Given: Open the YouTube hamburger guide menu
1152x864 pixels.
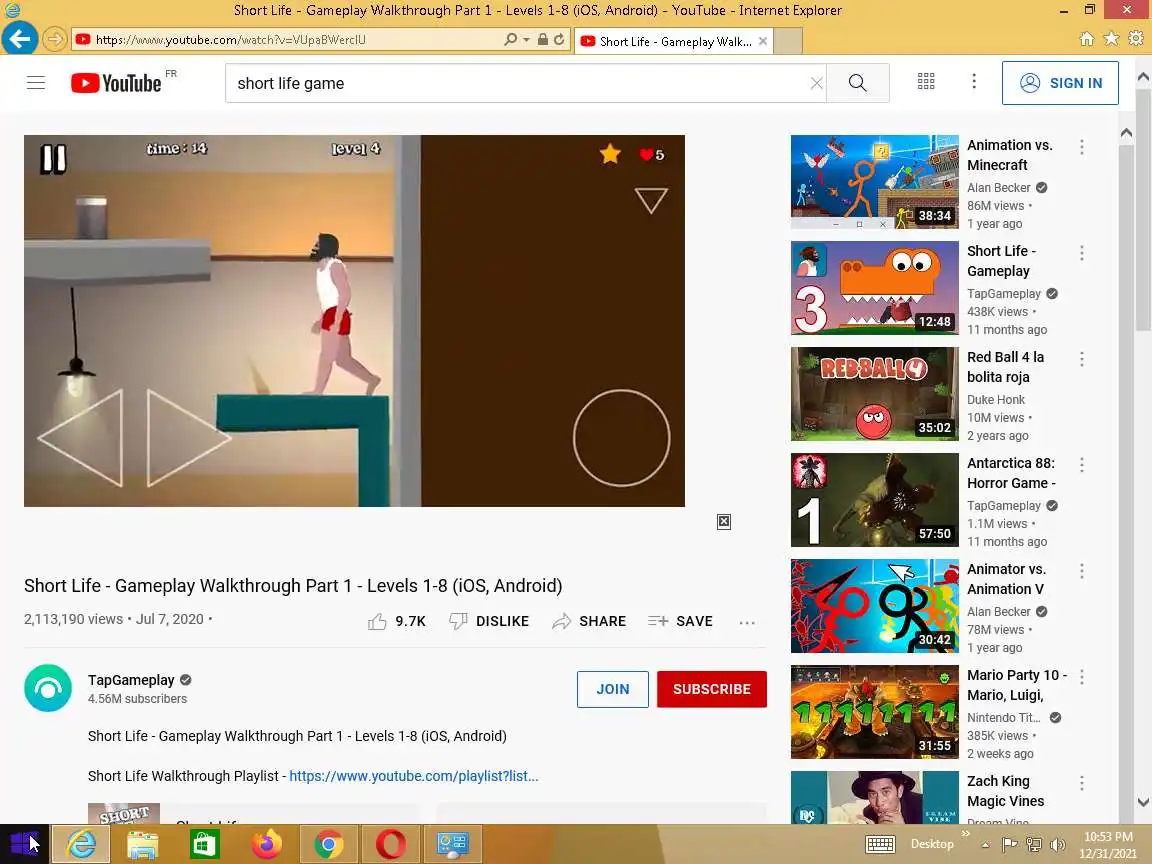Looking at the screenshot, I should pos(35,82).
